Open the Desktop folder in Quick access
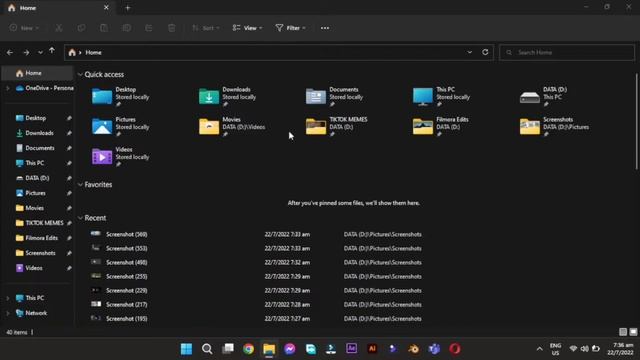Image resolution: width=640 pixels, height=360 pixels. tap(120, 97)
